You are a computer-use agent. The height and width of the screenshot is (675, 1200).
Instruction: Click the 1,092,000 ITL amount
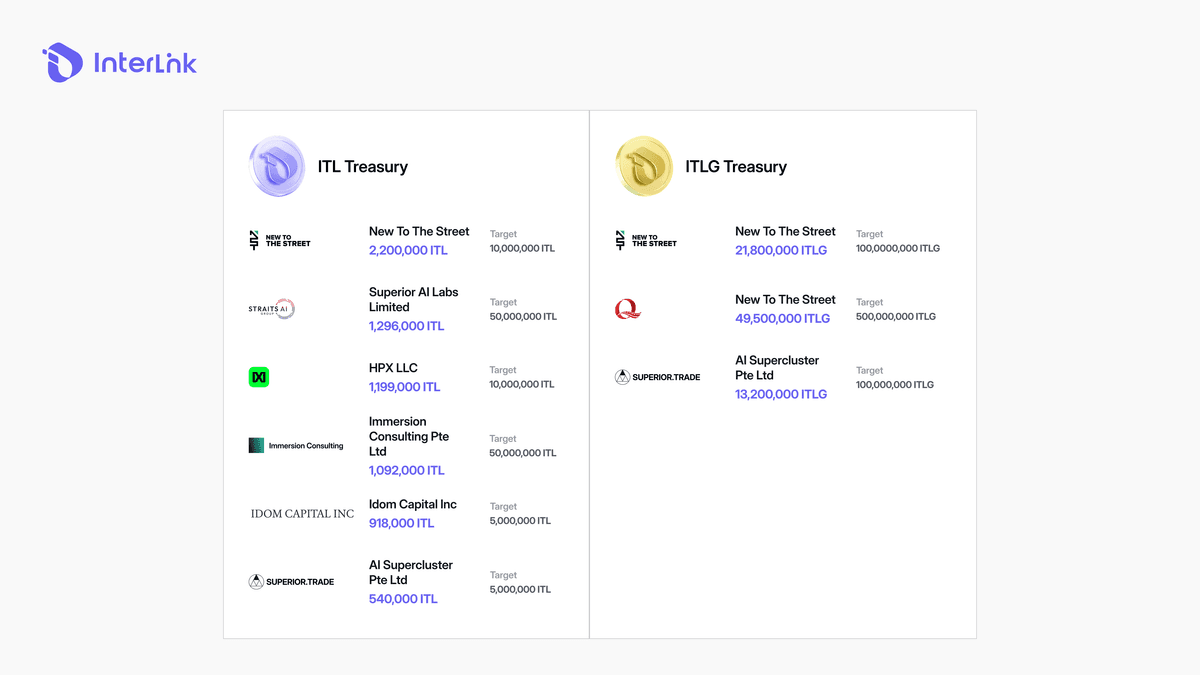click(x=407, y=470)
